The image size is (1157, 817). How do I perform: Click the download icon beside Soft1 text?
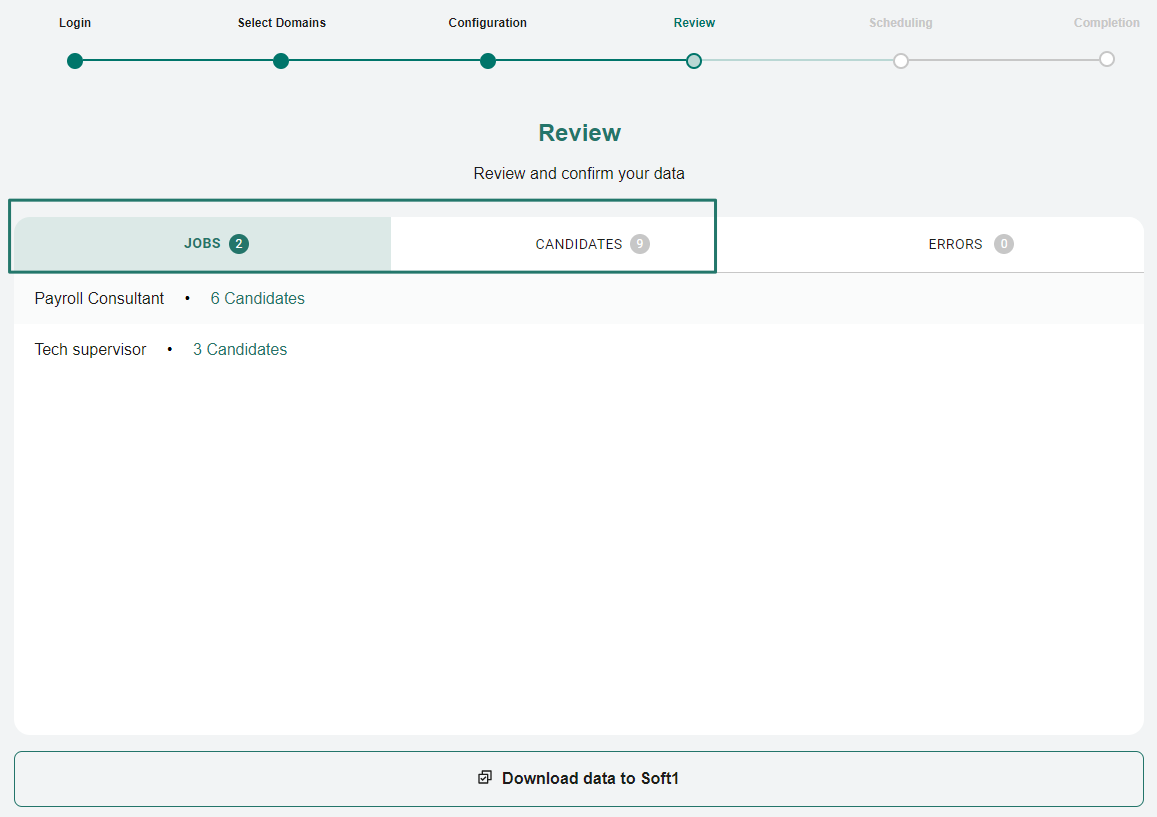click(x=485, y=778)
